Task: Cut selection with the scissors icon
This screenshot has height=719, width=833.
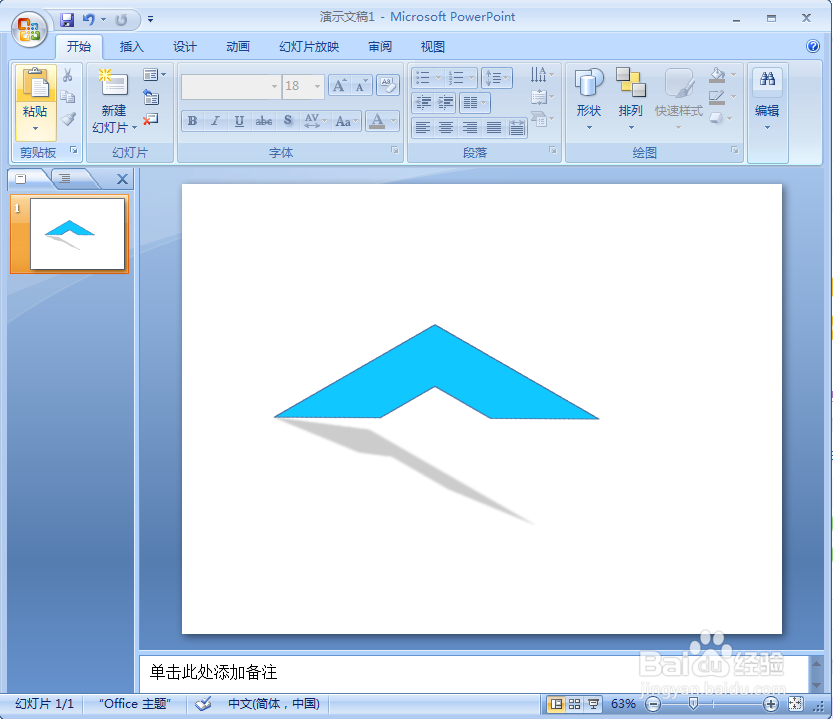Action: click(67, 75)
